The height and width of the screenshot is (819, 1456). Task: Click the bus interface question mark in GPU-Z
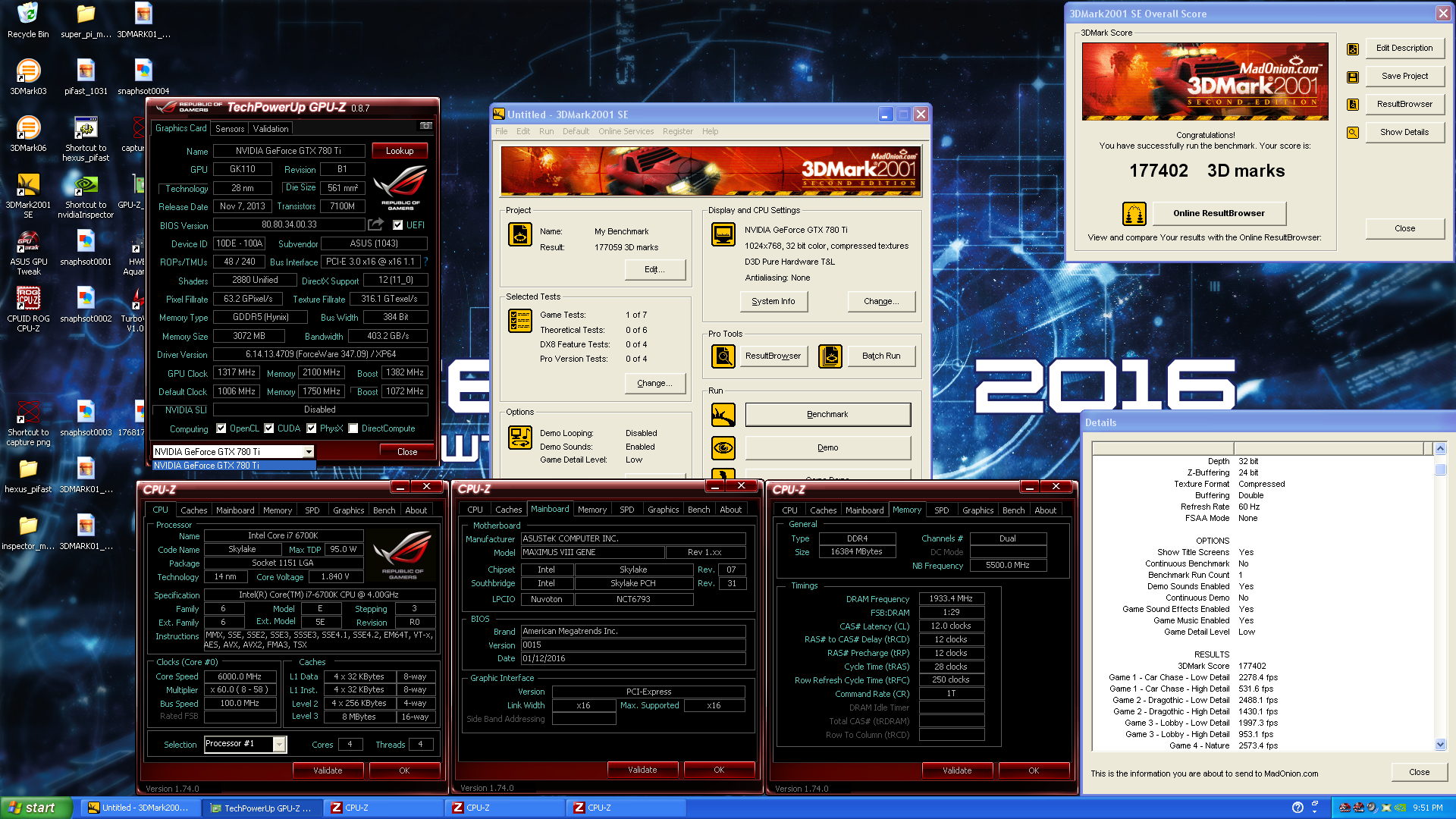(x=425, y=262)
